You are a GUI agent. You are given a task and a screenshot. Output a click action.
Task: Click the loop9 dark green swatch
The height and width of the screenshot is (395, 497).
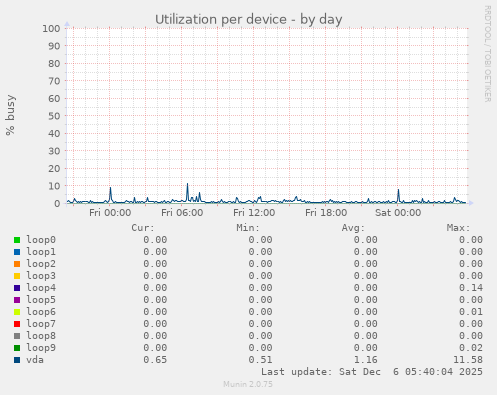coord(17,348)
